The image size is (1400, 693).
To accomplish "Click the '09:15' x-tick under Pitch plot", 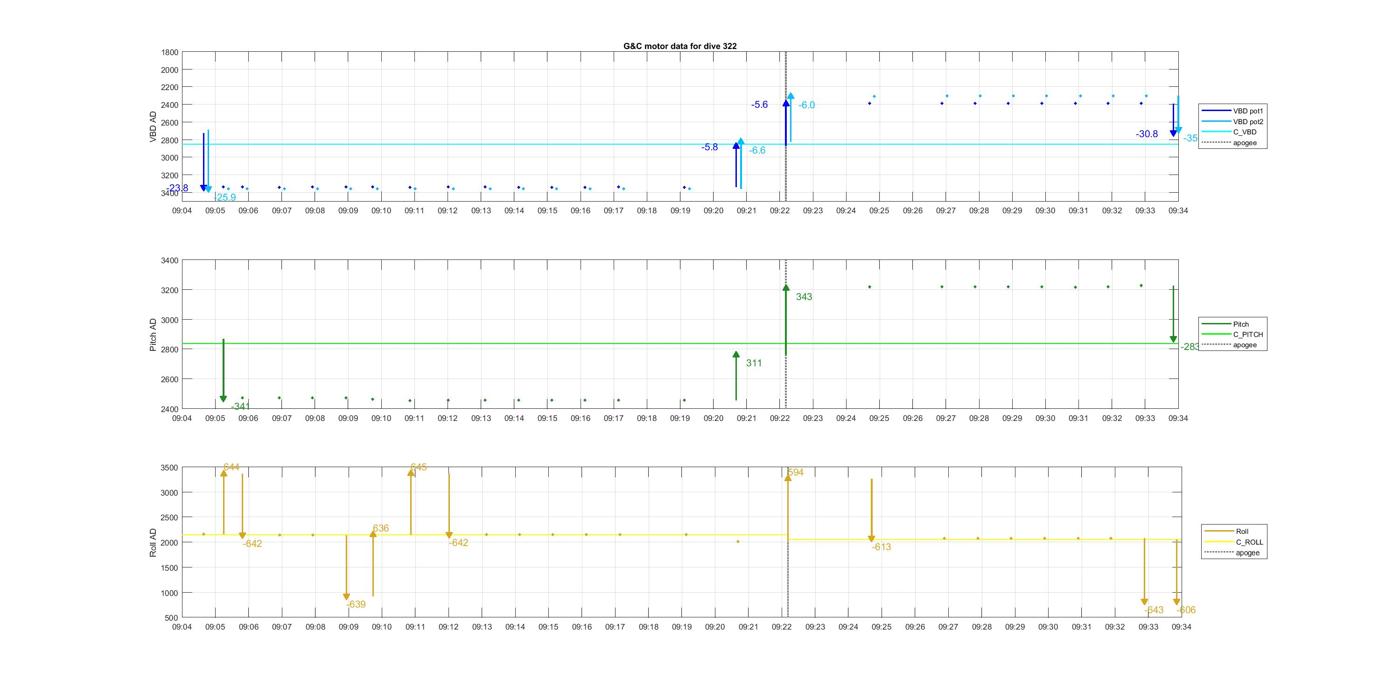I will [547, 418].
